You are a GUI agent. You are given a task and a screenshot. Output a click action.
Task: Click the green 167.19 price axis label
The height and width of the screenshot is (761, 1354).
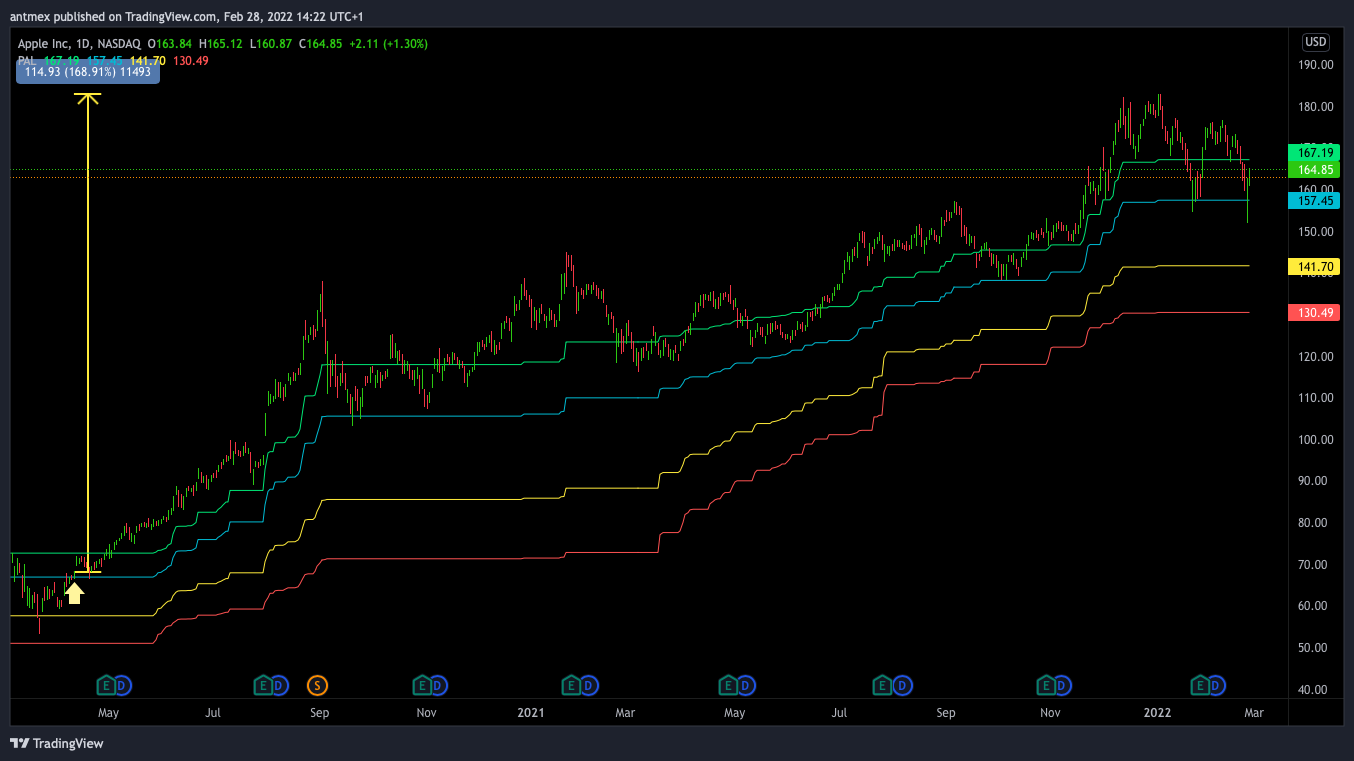point(1315,153)
